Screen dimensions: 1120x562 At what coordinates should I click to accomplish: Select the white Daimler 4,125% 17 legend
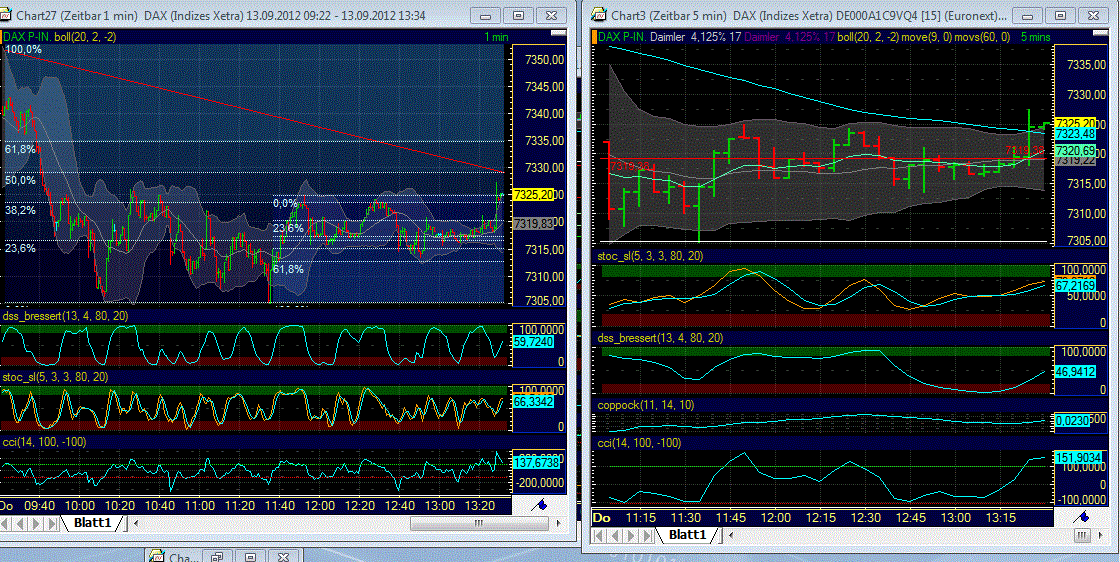[x=694, y=37]
